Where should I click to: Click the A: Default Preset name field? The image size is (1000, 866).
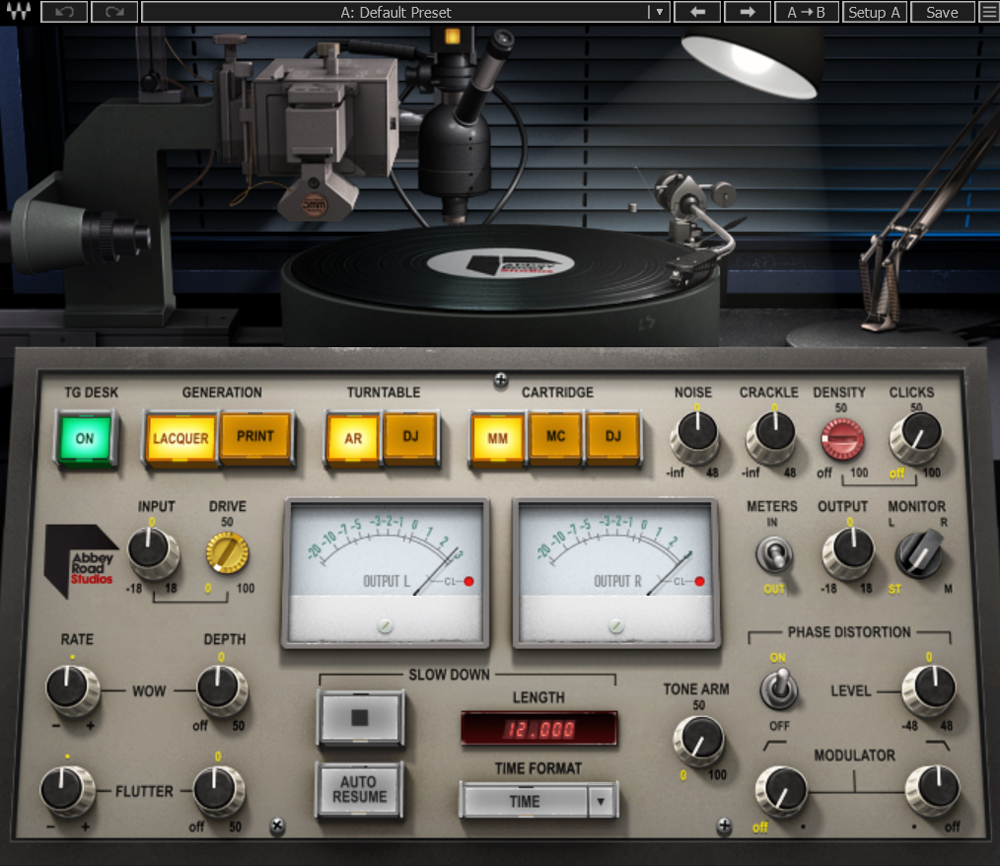[395, 12]
